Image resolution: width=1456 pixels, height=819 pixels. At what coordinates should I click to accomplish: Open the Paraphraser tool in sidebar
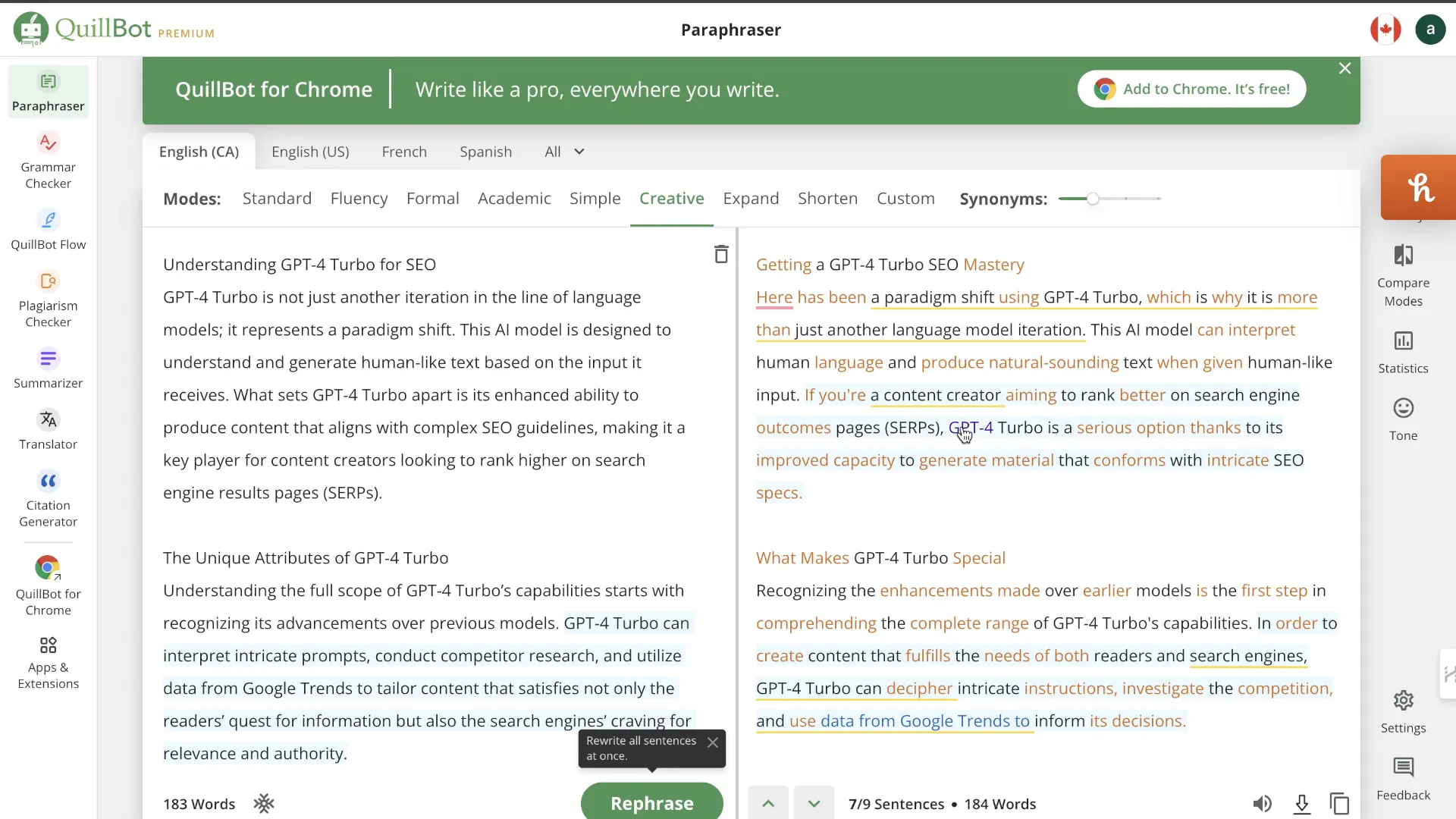point(49,92)
